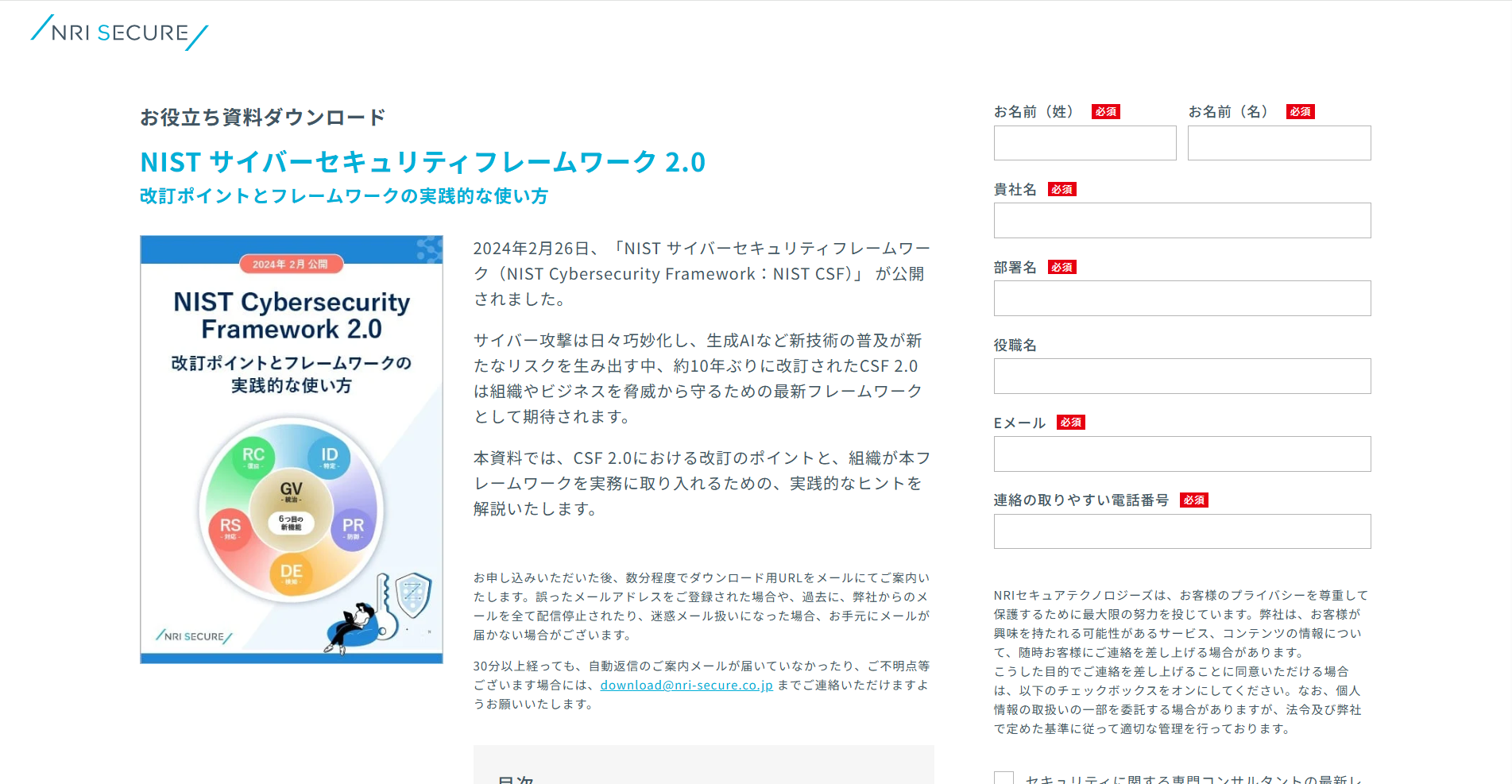
Task: Select the 役職名 job title field
Action: (x=1182, y=376)
